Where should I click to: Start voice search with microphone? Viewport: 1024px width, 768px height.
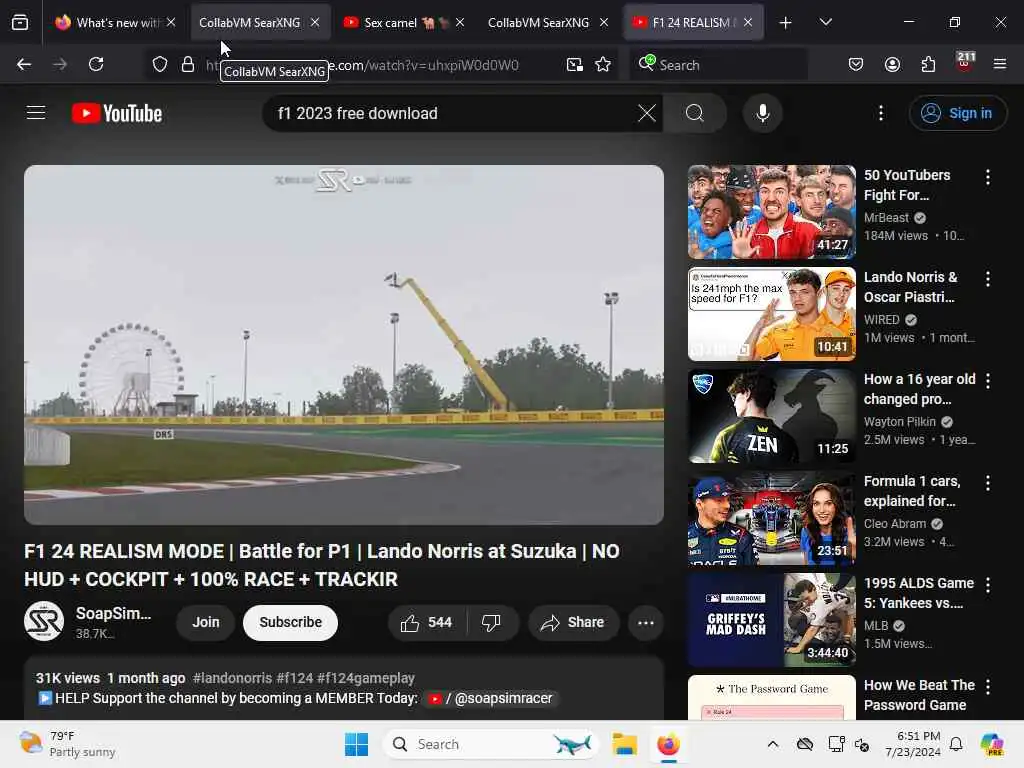click(762, 113)
